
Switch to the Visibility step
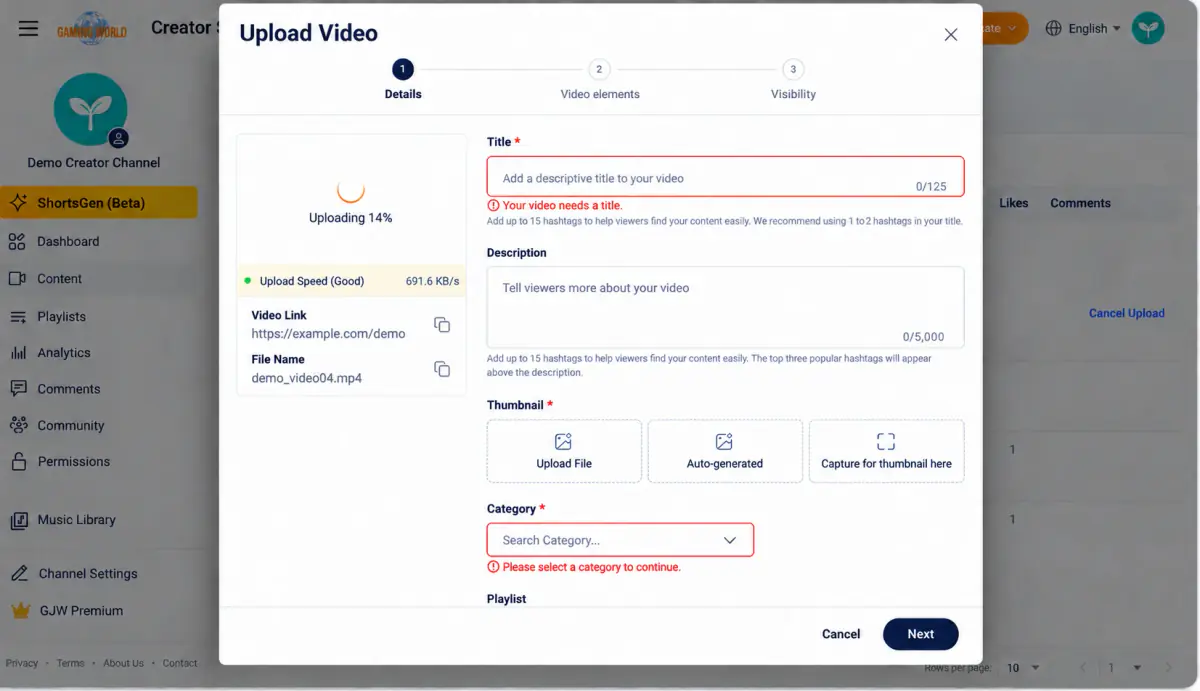[x=793, y=80]
